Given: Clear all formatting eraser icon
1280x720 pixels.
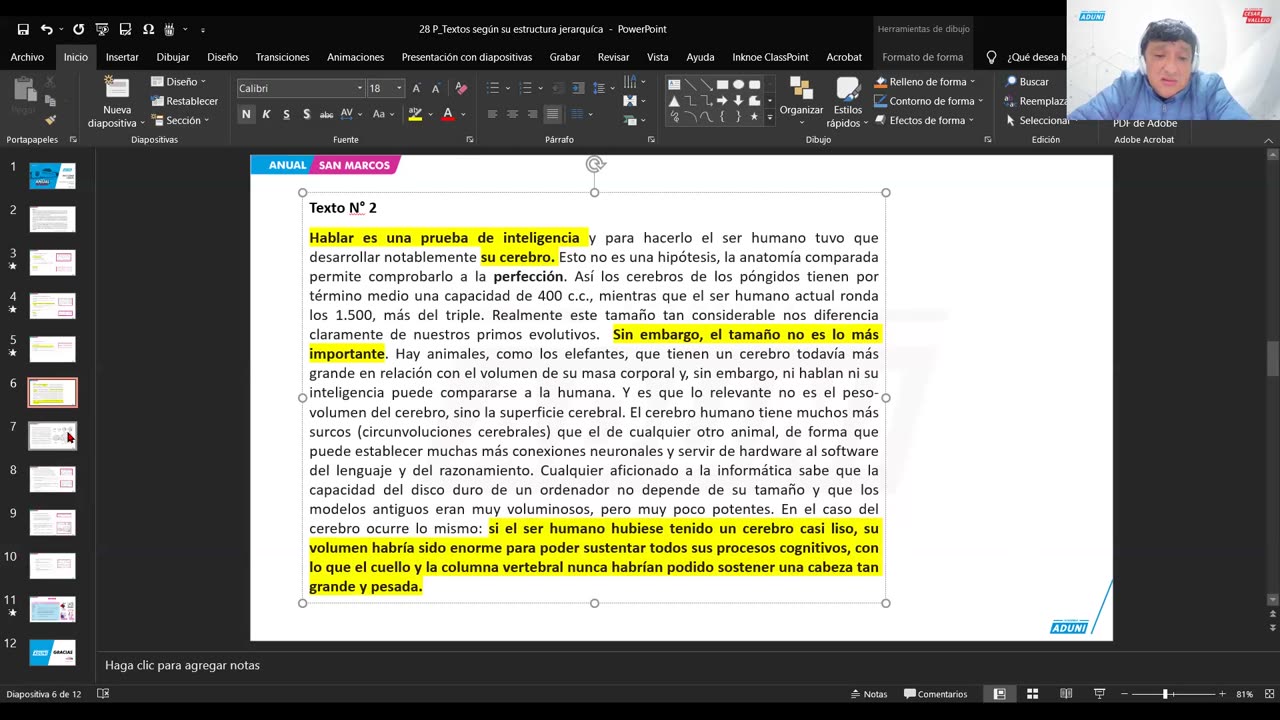Looking at the screenshot, I should click(461, 88).
